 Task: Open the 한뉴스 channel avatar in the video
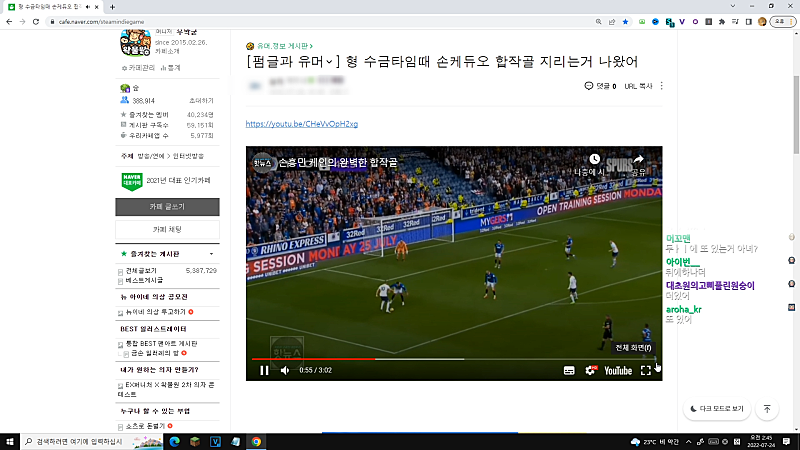click(x=262, y=163)
